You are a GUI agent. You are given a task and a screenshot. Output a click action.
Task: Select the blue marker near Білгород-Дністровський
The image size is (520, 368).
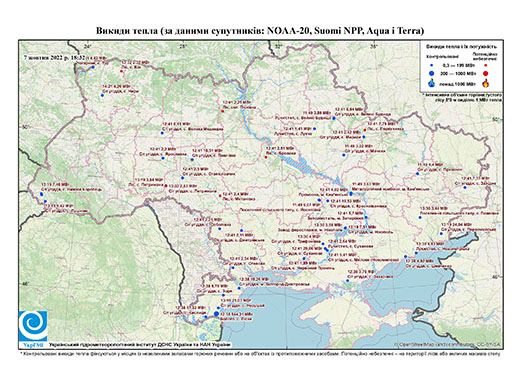tap(239, 288)
